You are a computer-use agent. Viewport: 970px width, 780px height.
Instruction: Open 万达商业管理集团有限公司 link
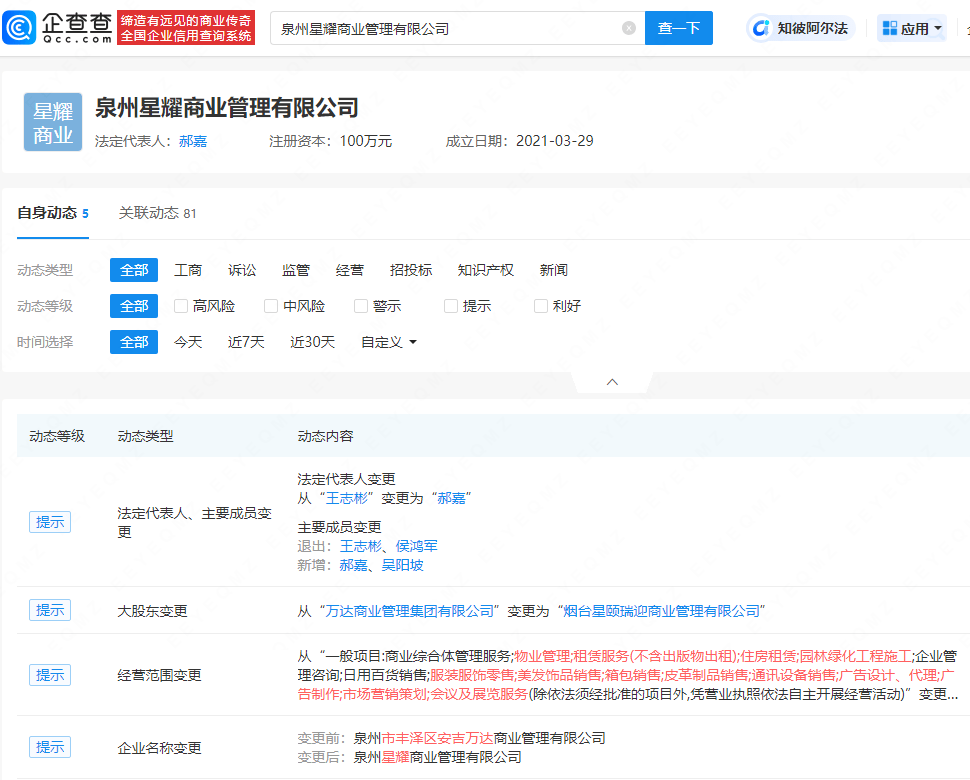[410, 611]
